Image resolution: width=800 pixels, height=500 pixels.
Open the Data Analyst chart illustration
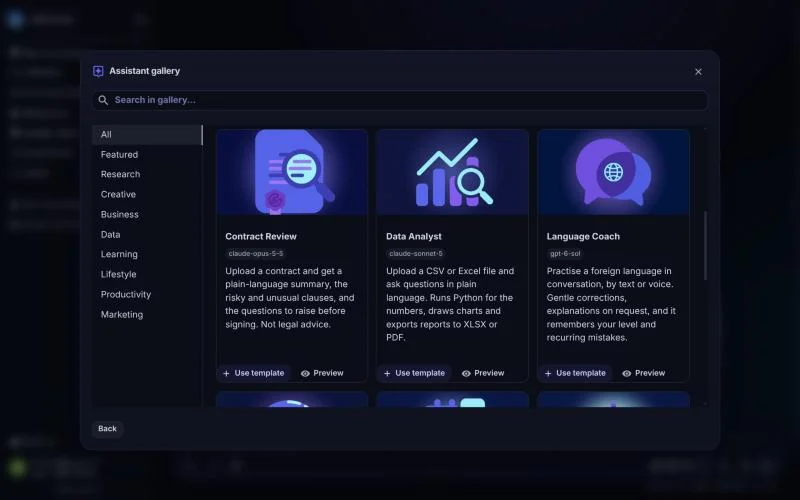tap(453, 172)
